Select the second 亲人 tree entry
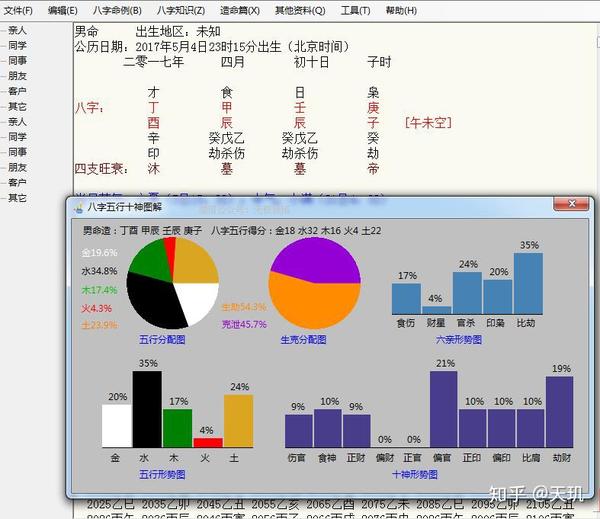The width and height of the screenshot is (600, 519). [x=17, y=122]
